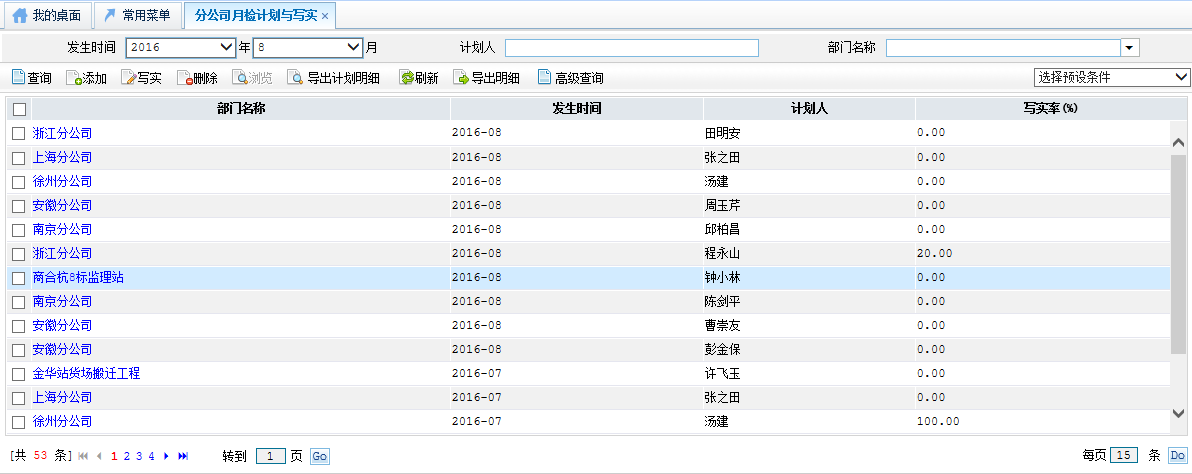Click the 计划人 text input field

click(631, 47)
